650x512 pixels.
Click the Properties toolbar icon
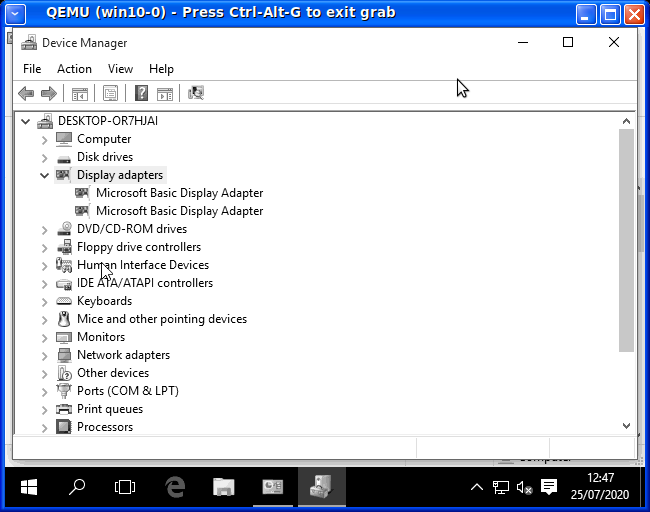(110, 93)
